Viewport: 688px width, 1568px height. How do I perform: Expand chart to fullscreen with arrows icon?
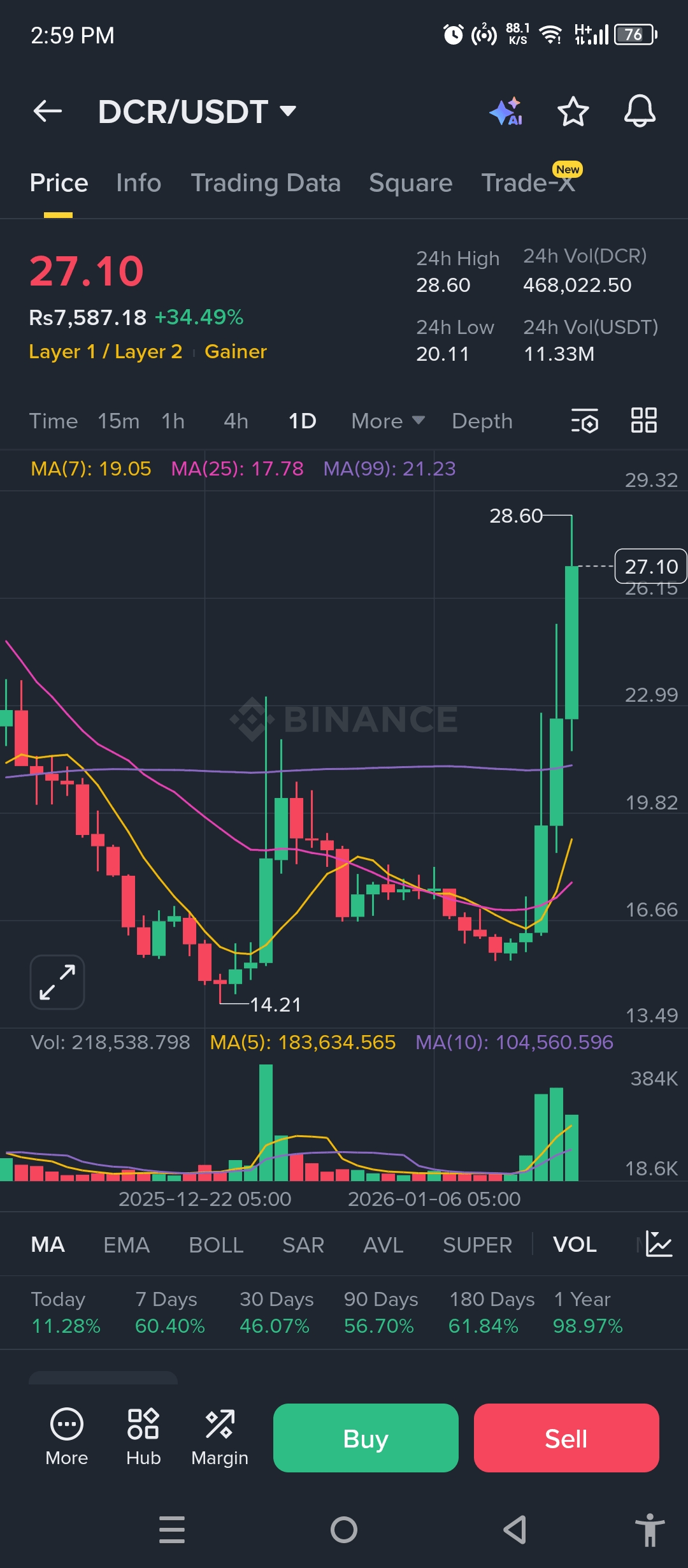click(57, 982)
